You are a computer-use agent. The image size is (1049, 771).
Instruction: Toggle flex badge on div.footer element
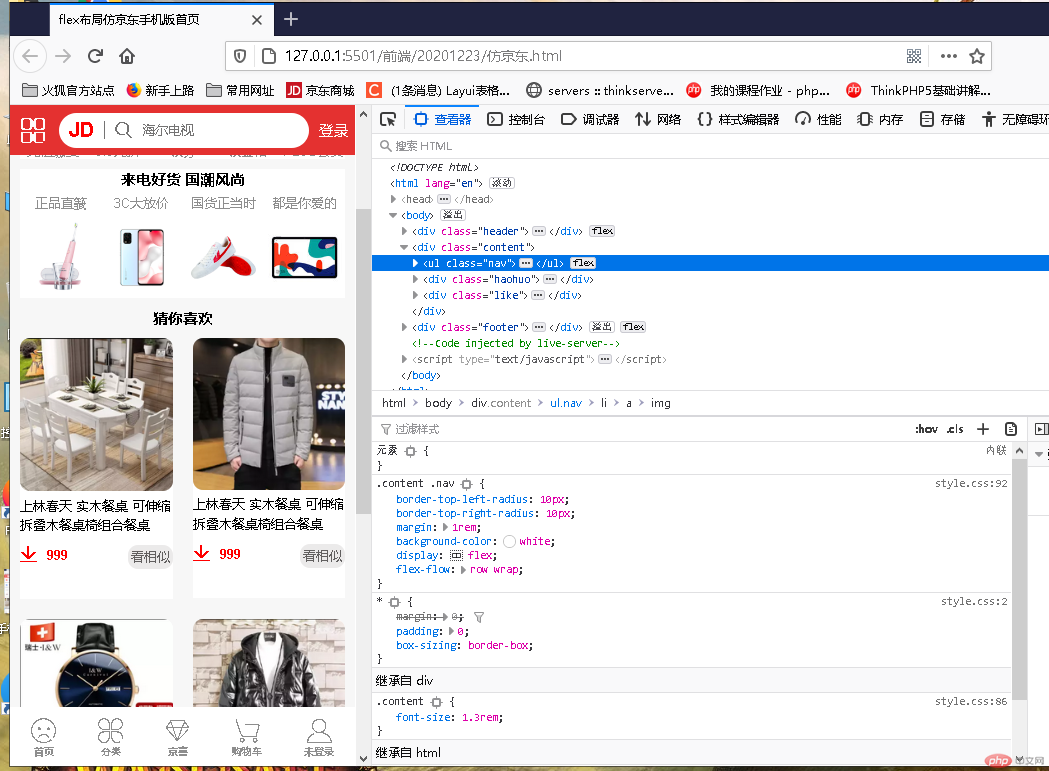[x=633, y=327]
